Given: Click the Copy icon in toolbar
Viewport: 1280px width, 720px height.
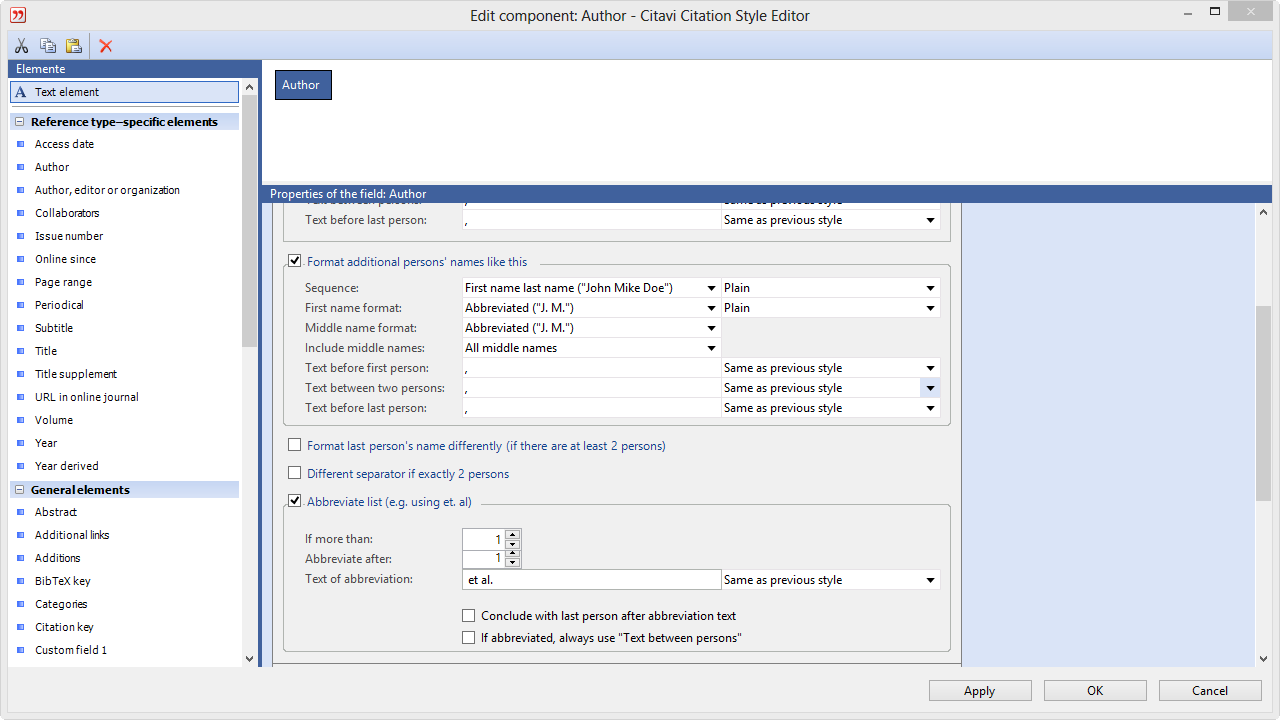Looking at the screenshot, I should 48,46.
